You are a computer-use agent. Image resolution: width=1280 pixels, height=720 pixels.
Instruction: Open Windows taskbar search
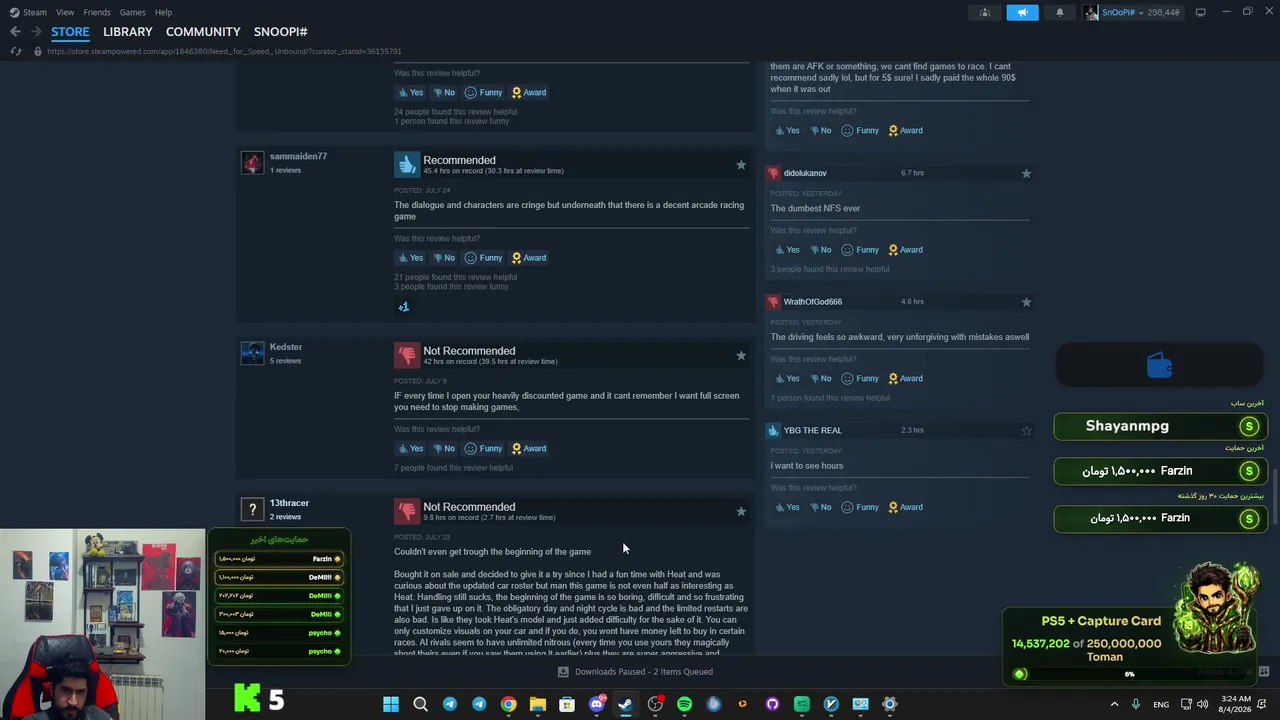click(x=420, y=704)
